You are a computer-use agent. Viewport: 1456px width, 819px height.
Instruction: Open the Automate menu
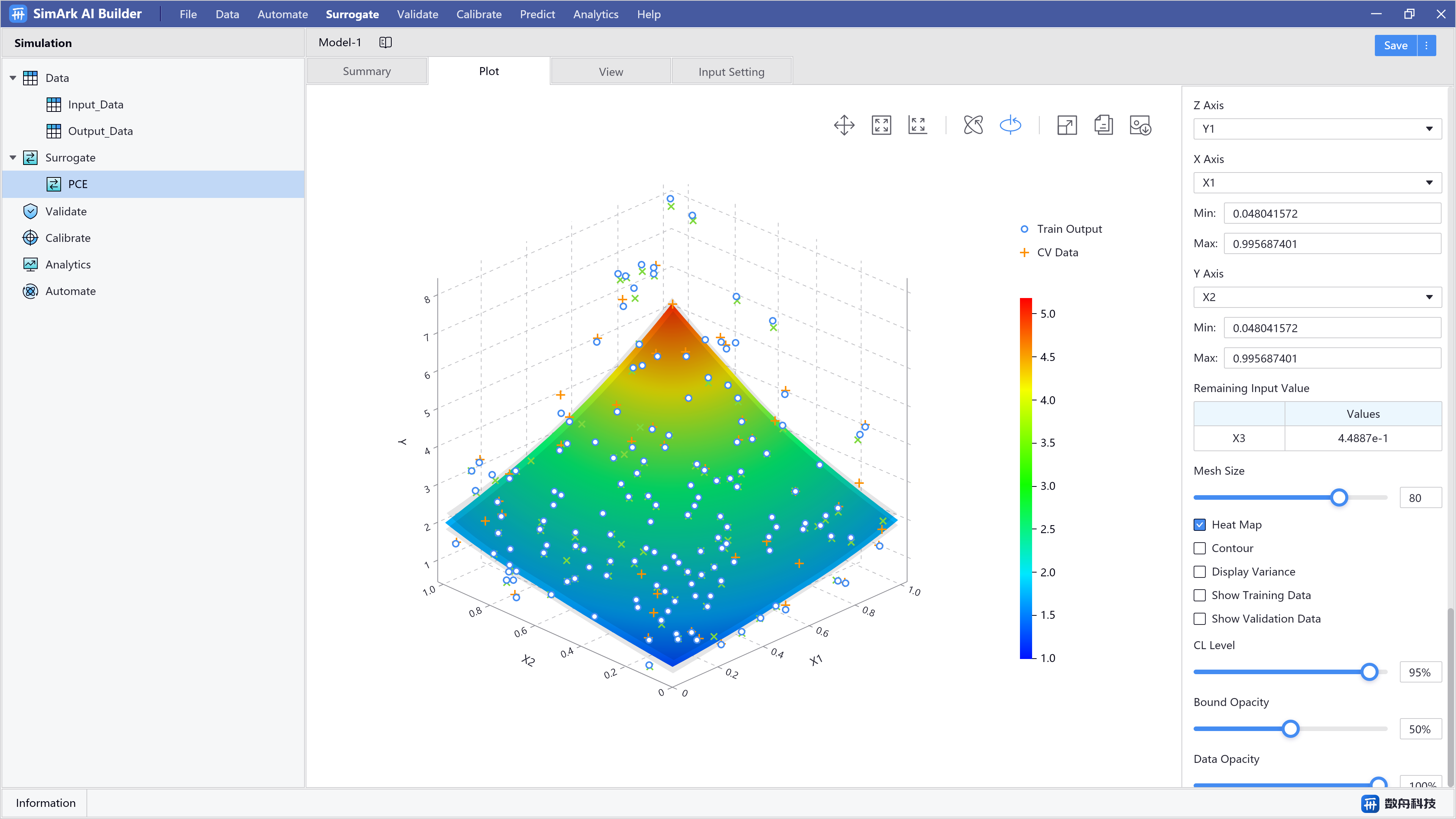click(282, 14)
